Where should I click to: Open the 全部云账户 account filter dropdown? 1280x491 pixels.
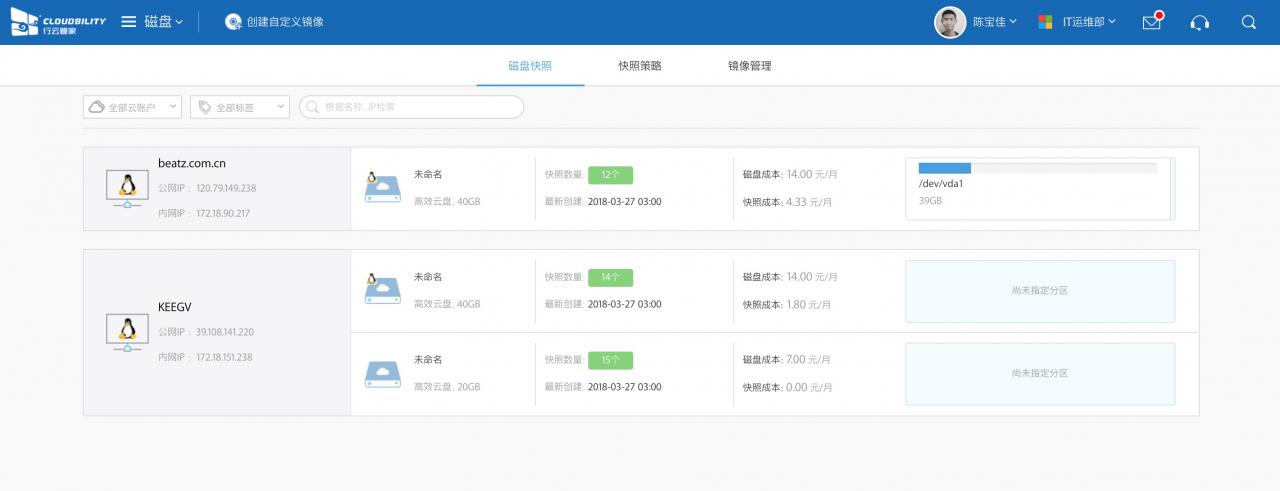click(x=132, y=107)
